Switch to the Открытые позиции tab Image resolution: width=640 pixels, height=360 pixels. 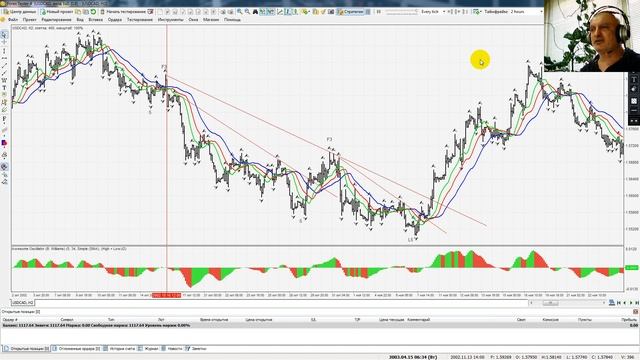[27, 349]
